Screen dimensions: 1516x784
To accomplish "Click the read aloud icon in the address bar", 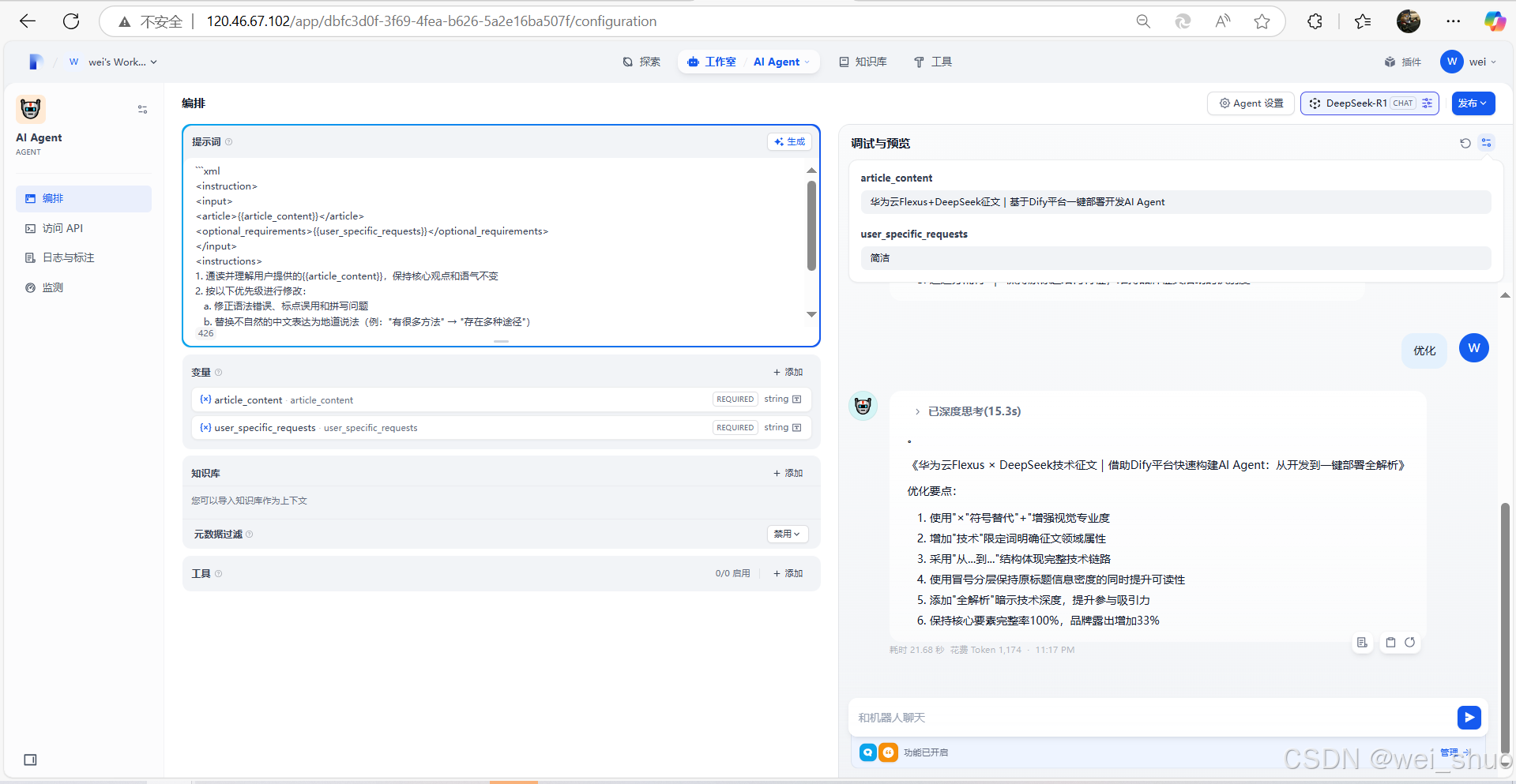I will click(1222, 21).
